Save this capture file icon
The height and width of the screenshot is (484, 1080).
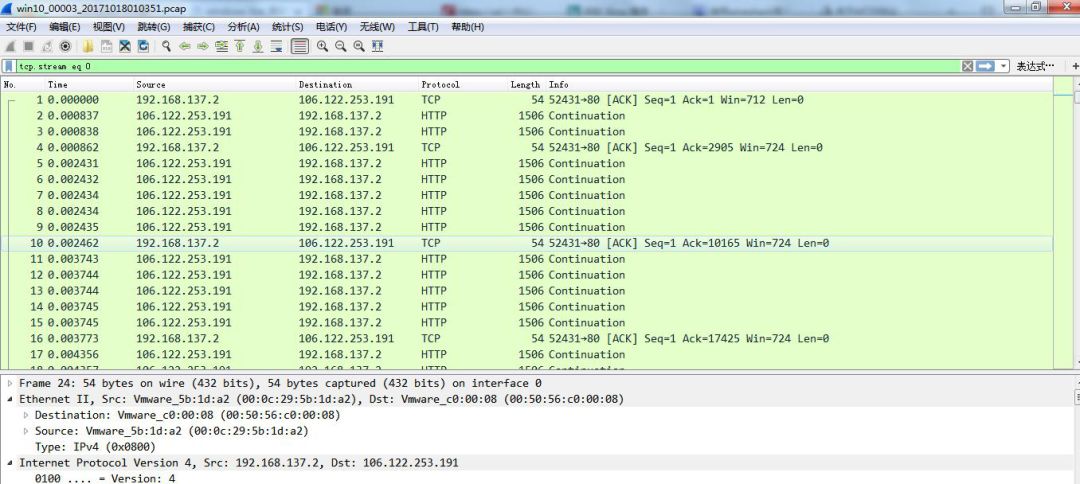coord(107,46)
